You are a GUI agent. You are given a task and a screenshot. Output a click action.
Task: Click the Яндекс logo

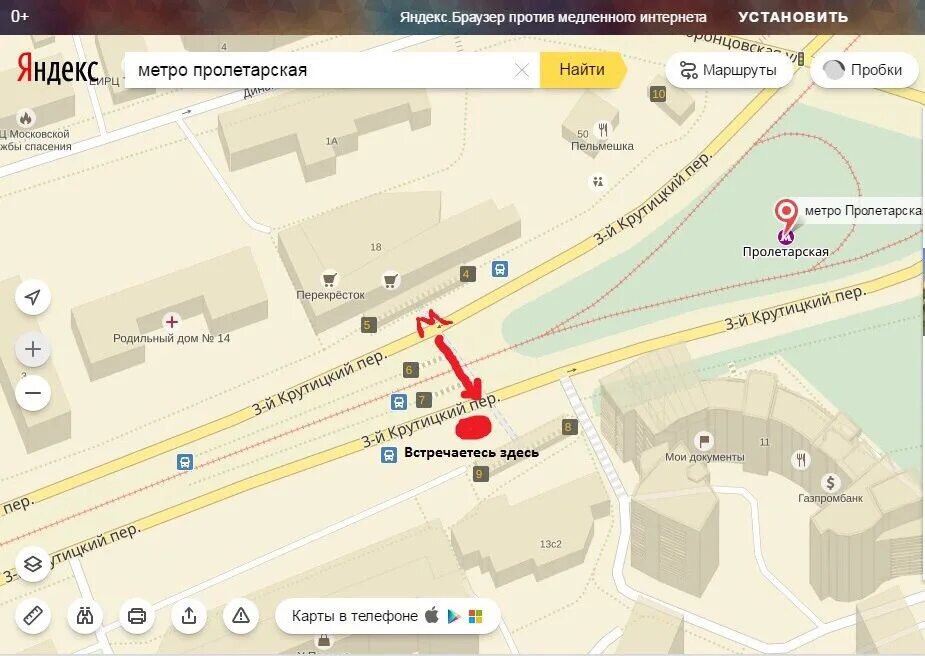click(x=57, y=69)
